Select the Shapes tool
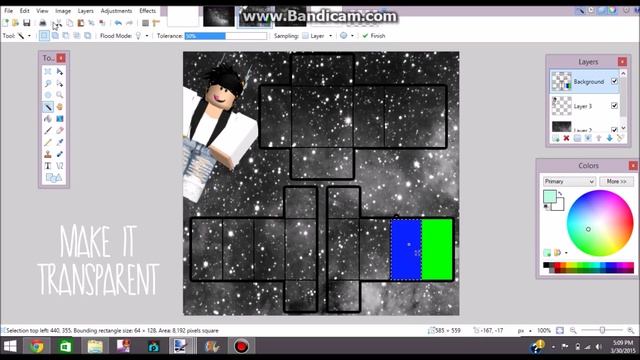The height and width of the screenshot is (360, 640). [x=53, y=178]
